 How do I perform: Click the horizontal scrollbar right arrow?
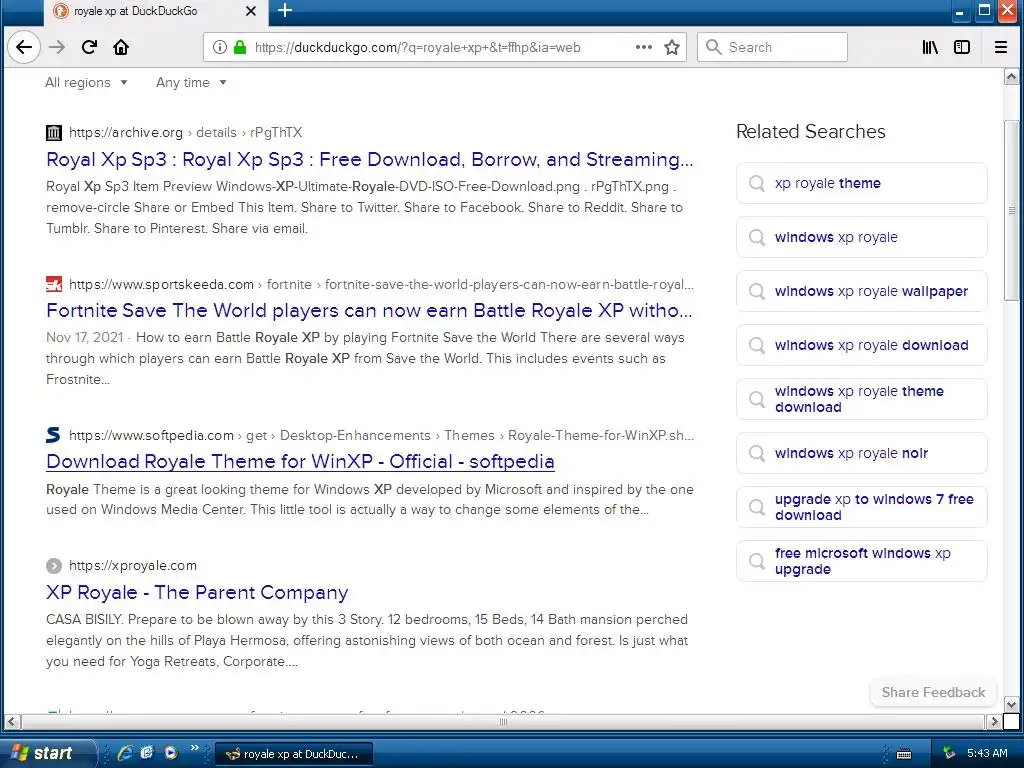(994, 722)
